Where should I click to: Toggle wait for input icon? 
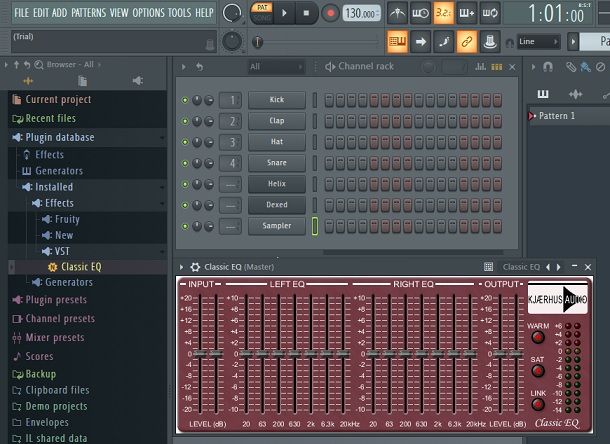(x=420, y=13)
